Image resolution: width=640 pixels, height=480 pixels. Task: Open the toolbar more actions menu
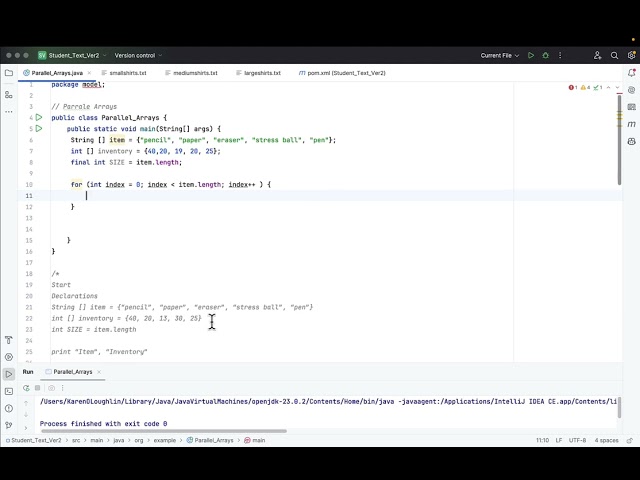(560, 56)
